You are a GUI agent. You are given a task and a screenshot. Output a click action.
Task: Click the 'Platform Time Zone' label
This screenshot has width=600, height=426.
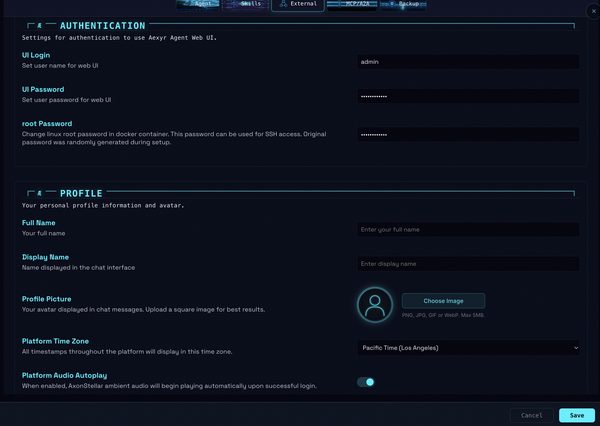click(x=55, y=341)
